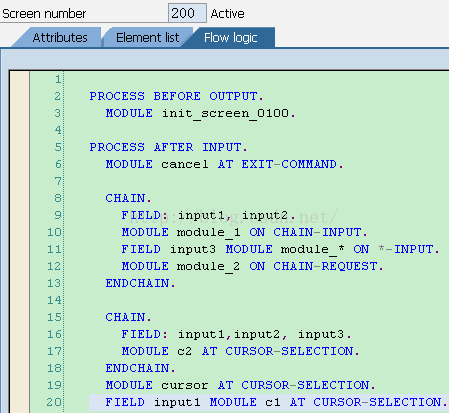Click the 'CHAIN.' statement on line 15
Image resolution: width=449 pixels, height=413 pixels.
128,317
